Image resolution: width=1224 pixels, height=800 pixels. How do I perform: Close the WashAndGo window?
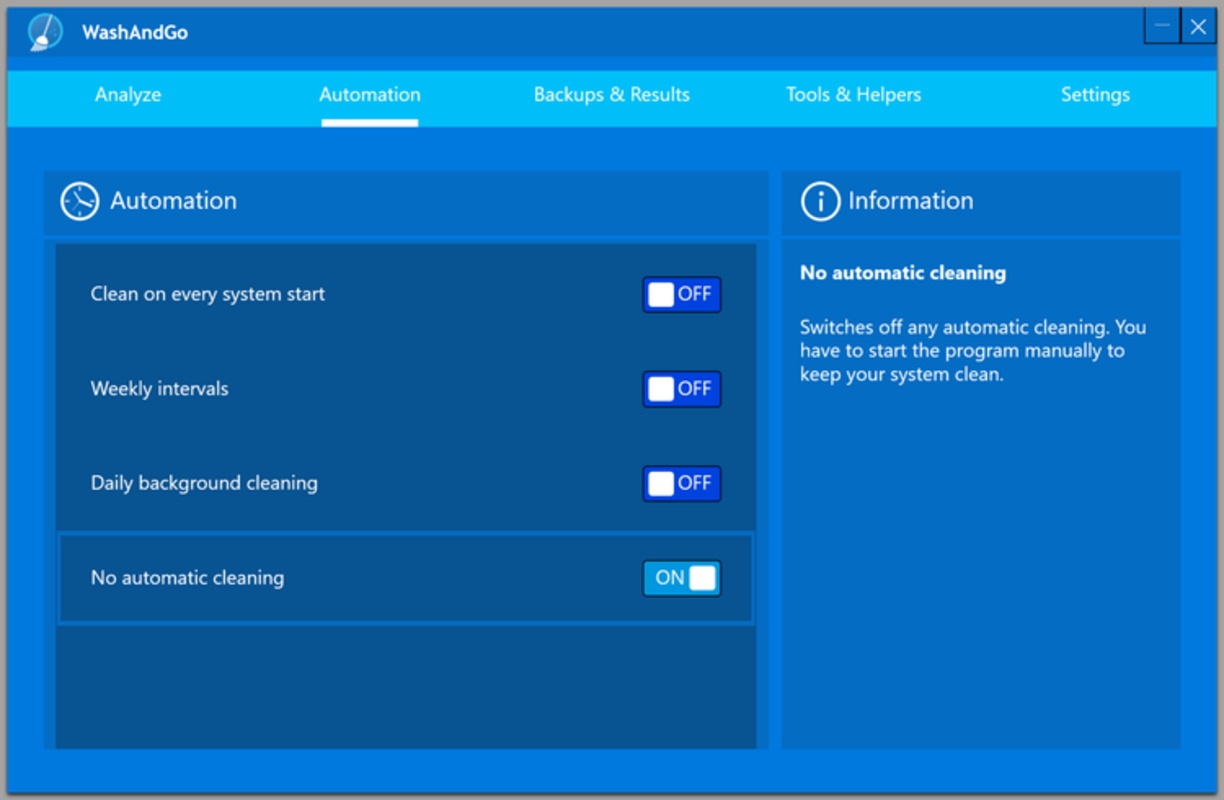coord(1198,27)
